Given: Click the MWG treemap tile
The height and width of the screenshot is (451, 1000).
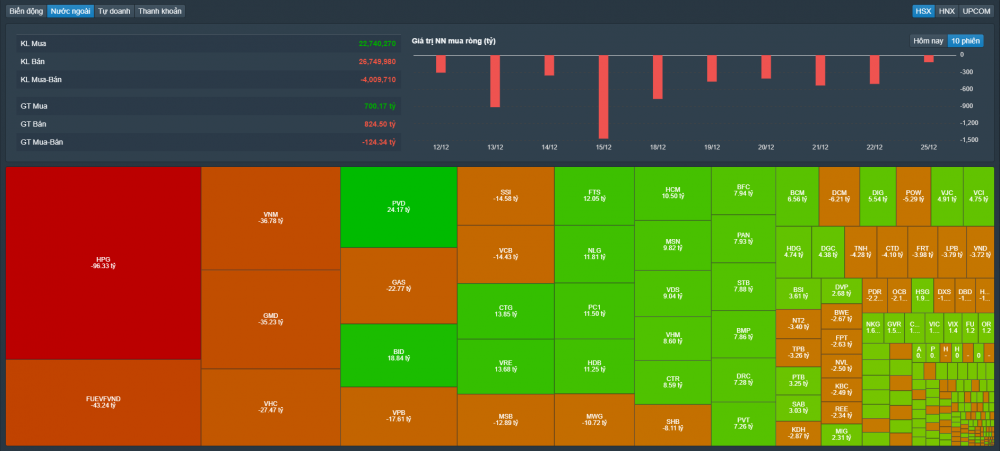Looking at the screenshot, I should [594, 420].
